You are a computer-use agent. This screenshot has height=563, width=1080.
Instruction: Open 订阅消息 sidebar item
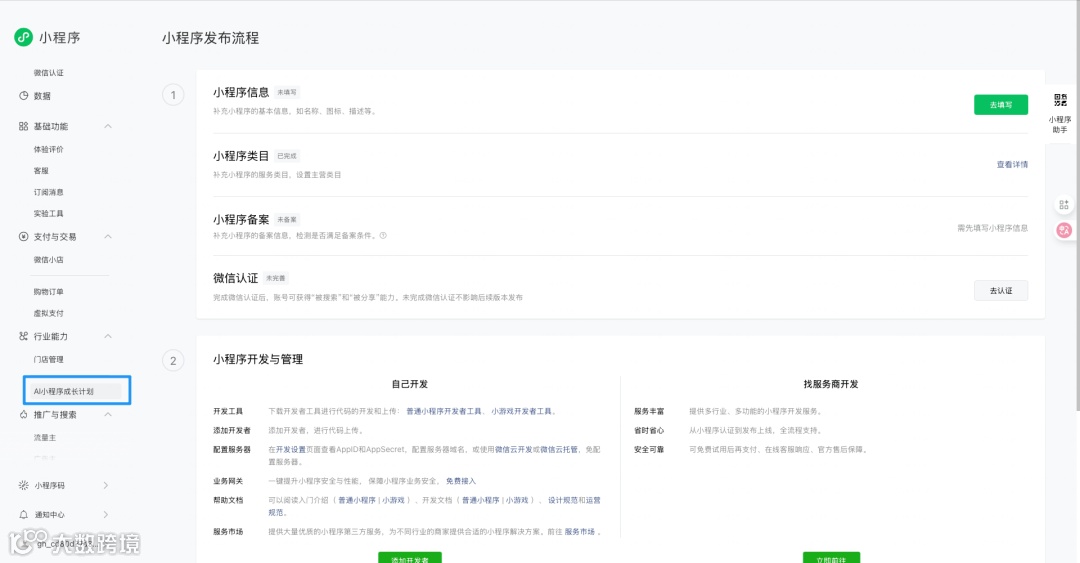coord(48,192)
